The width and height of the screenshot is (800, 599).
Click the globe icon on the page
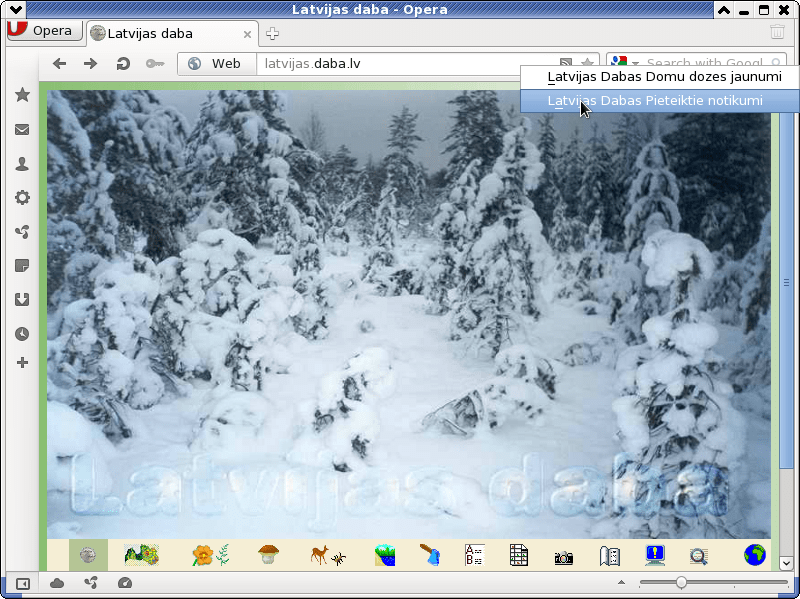[x=755, y=555]
